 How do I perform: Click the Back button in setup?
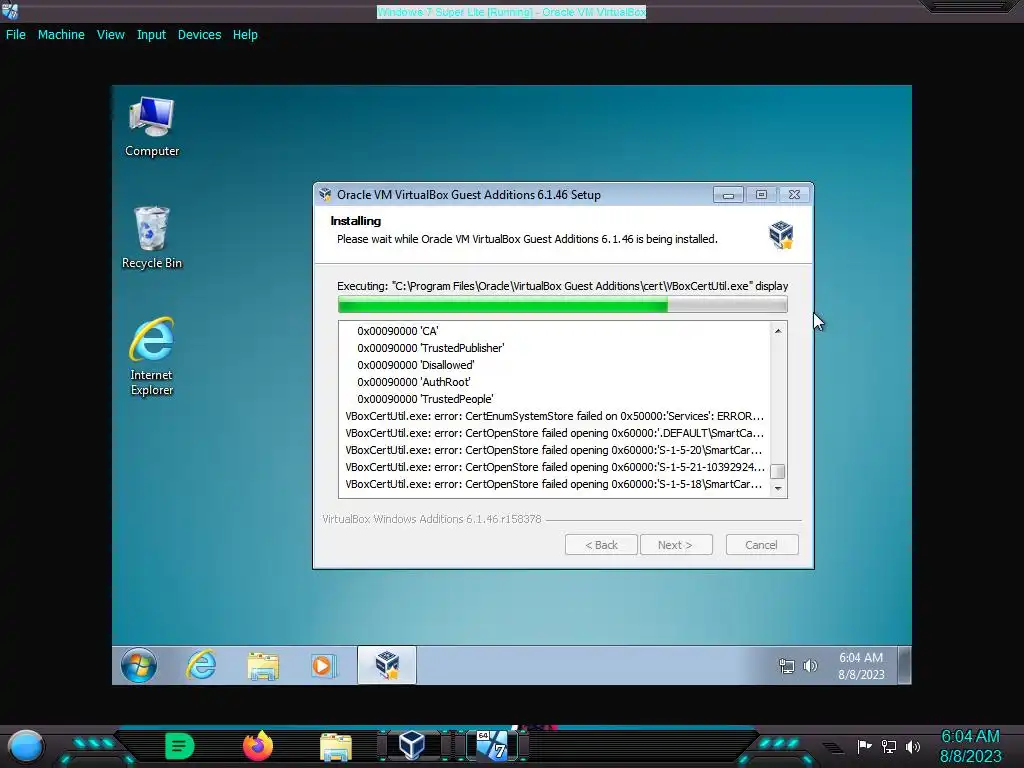601,545
